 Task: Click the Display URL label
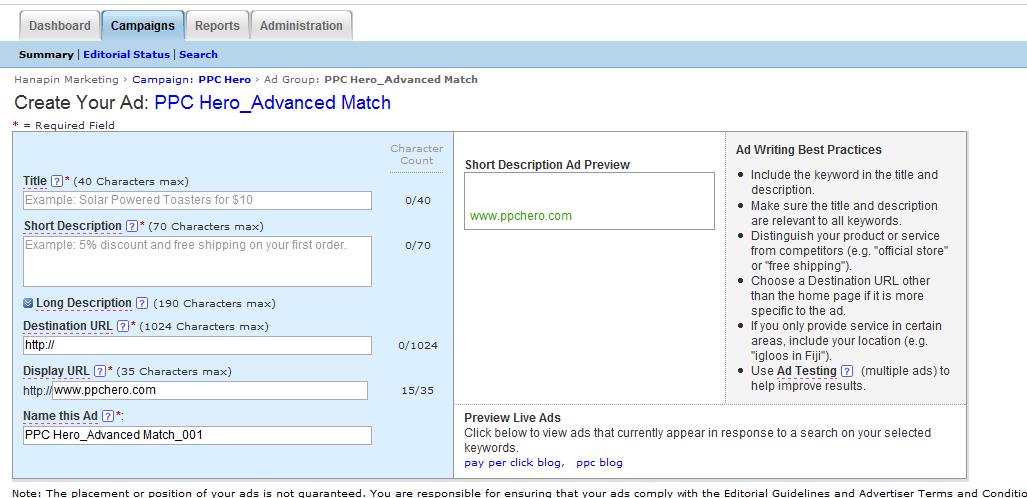click(x=56, y=371)
